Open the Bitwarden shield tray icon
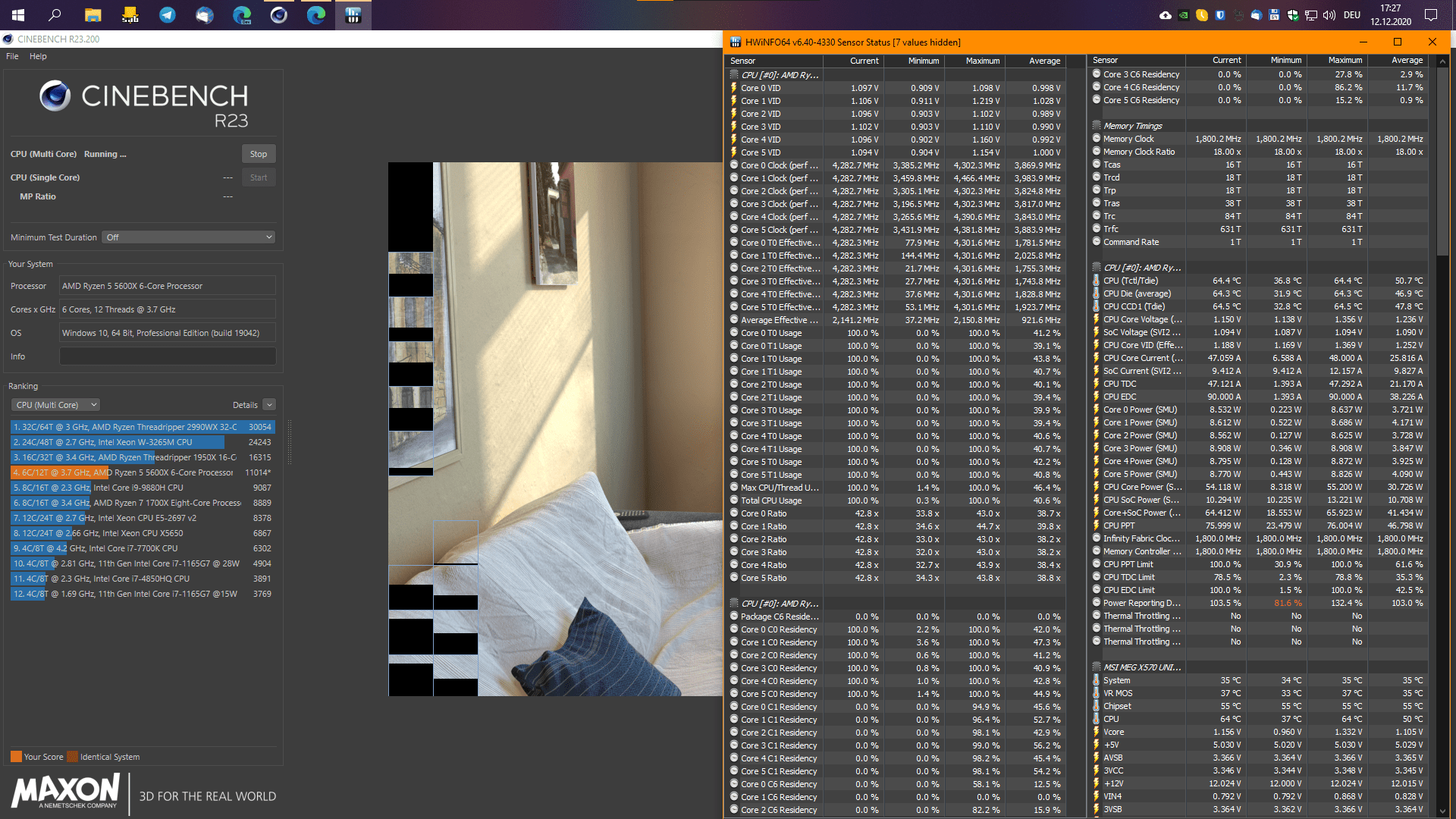The width and height of the screenshot is (1456, 819). [x=1220, y=15]
